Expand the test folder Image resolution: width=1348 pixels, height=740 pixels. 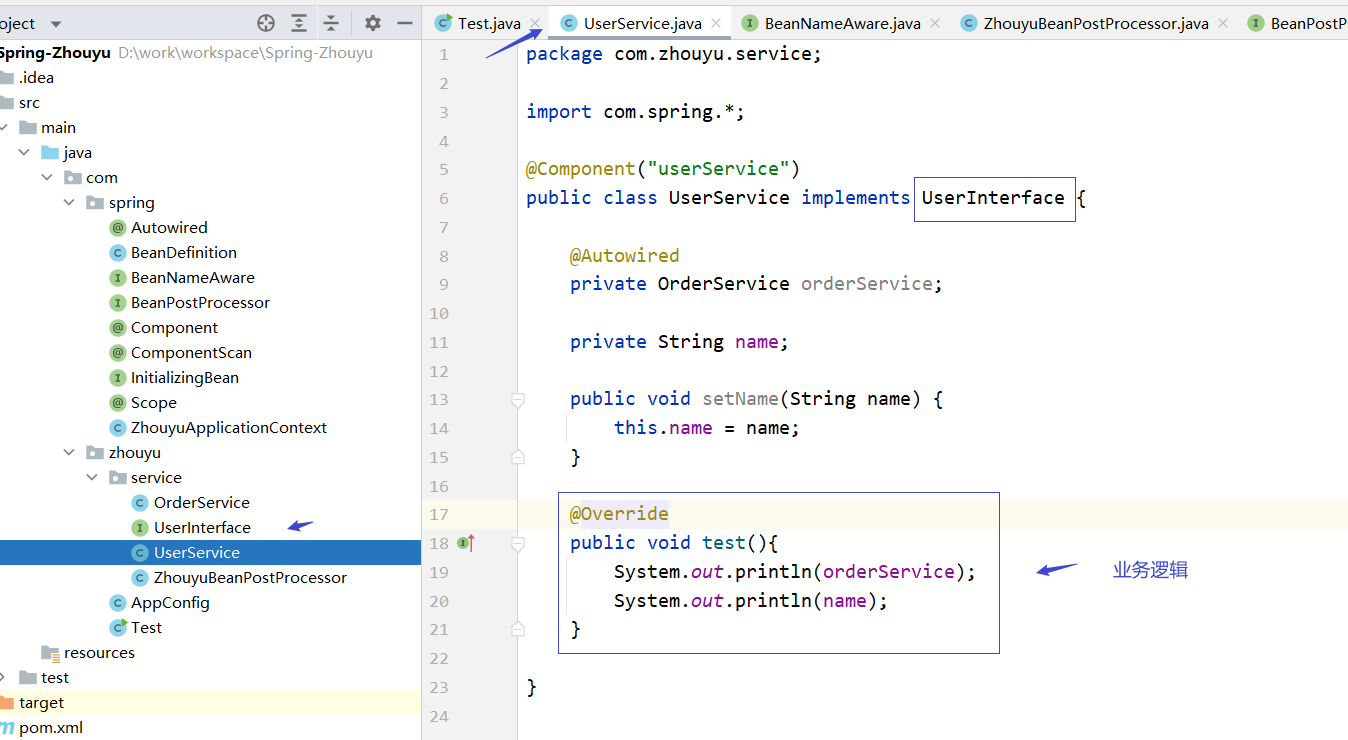3,677
